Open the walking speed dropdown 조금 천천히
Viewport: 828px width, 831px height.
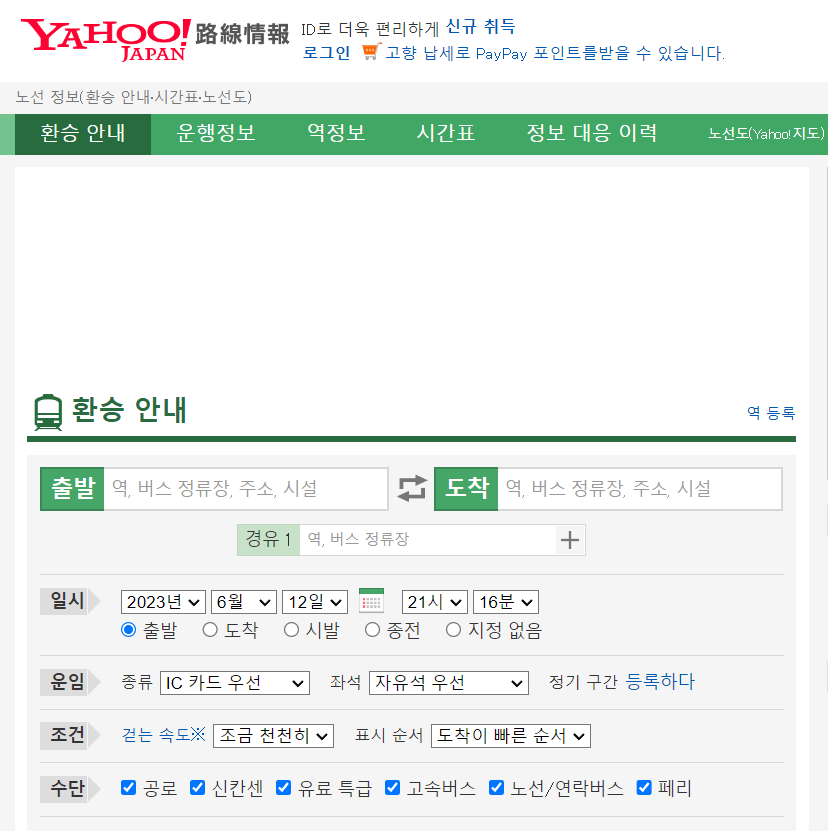click(272, 735)
